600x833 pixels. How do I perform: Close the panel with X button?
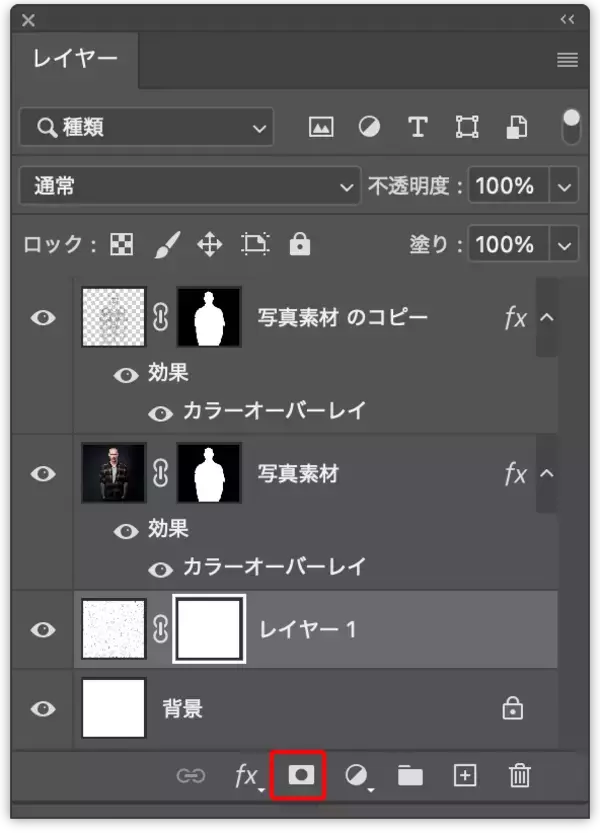pos(28,20)
